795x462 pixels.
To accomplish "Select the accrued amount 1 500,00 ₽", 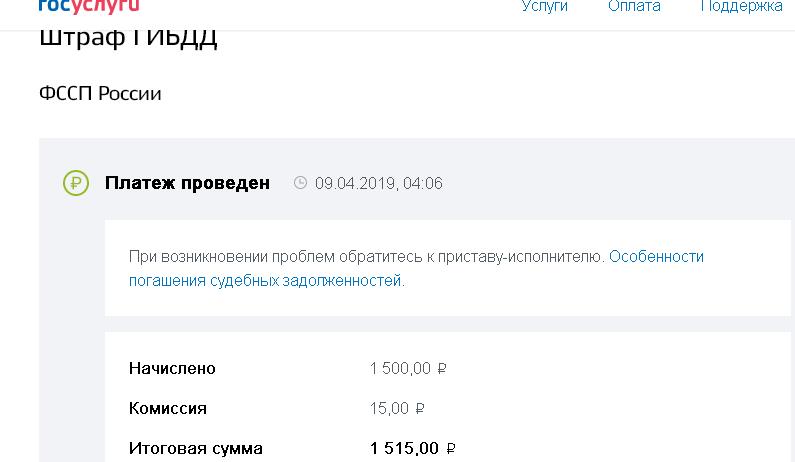I will coord(400,368).
